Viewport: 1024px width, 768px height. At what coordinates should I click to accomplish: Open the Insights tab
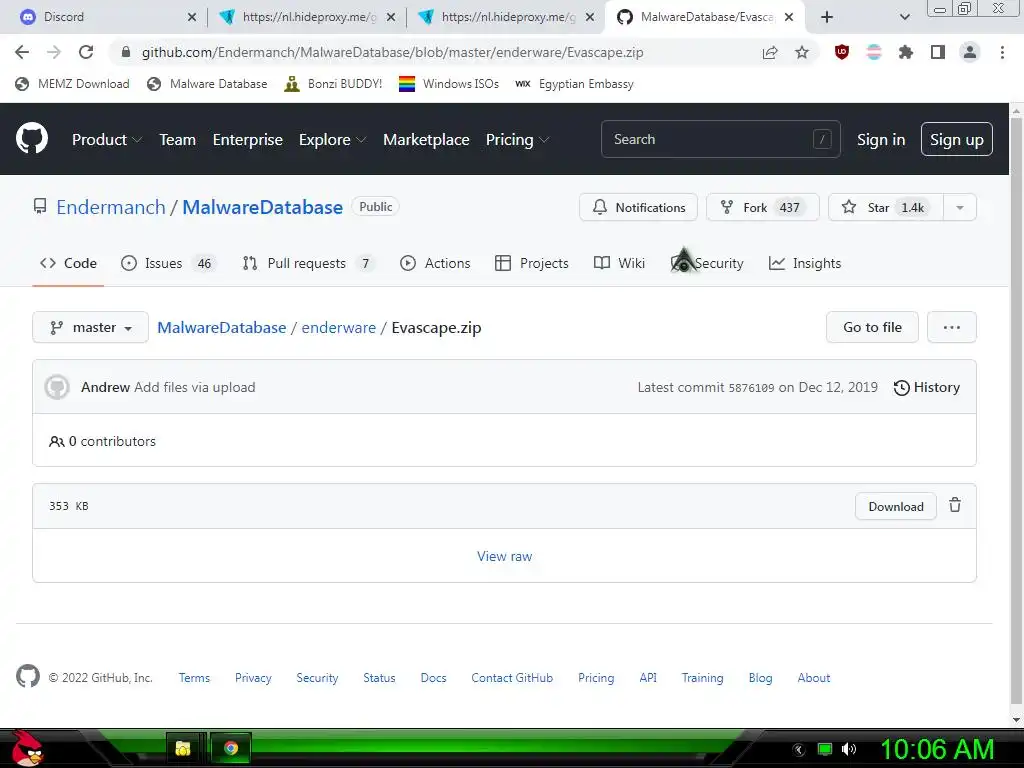click(805, 263)
